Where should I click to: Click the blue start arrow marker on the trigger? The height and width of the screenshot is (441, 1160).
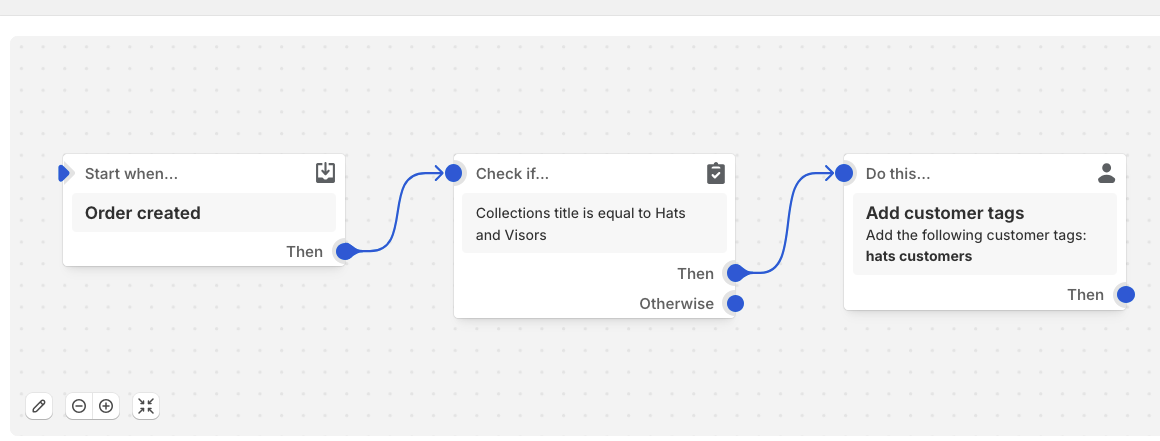click(x=65, y=173)
